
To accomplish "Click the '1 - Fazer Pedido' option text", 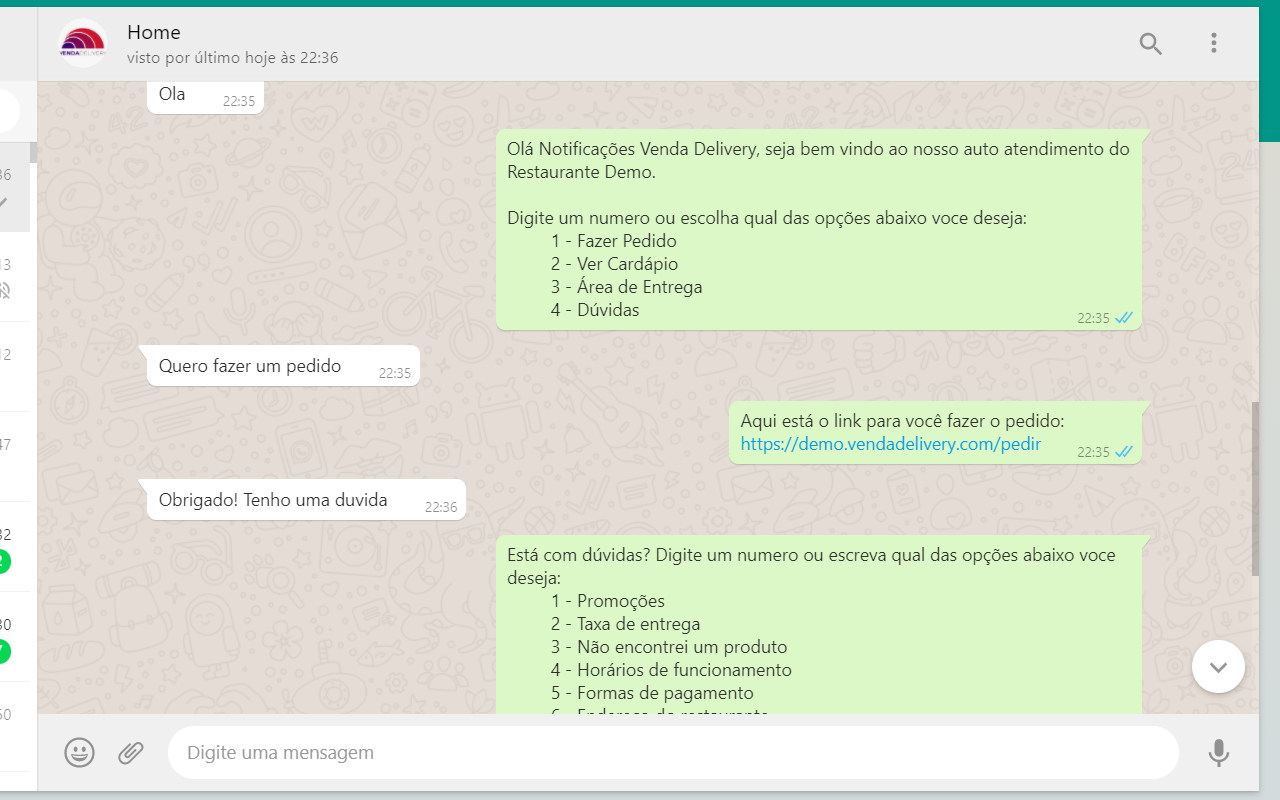I will (614, 241).
